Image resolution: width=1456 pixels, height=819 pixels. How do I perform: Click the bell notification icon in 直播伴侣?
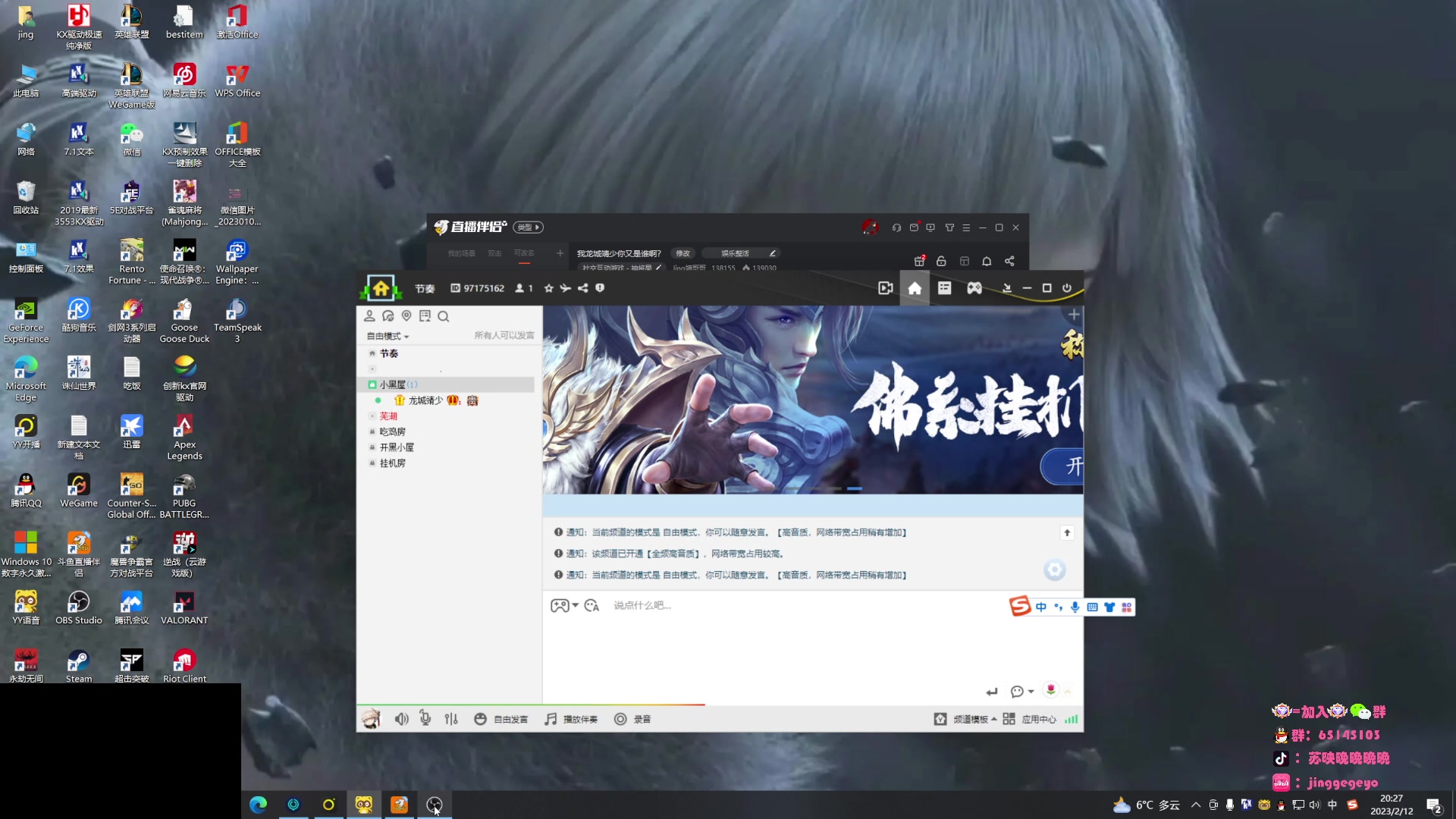pyautogui.click(x=987, y=261)
